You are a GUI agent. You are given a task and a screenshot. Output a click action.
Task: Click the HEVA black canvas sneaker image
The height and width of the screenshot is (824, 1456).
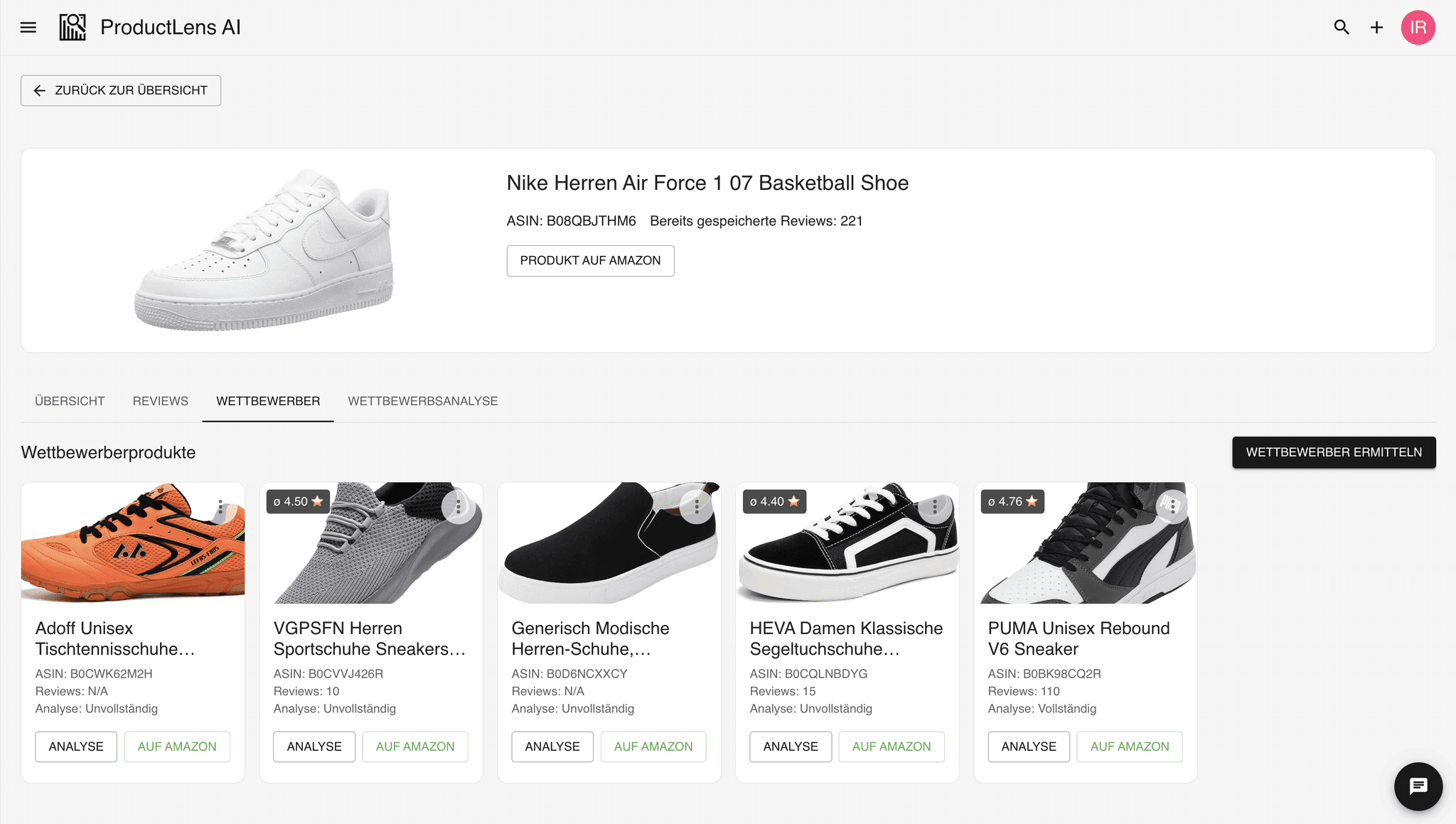coord(847,543)
